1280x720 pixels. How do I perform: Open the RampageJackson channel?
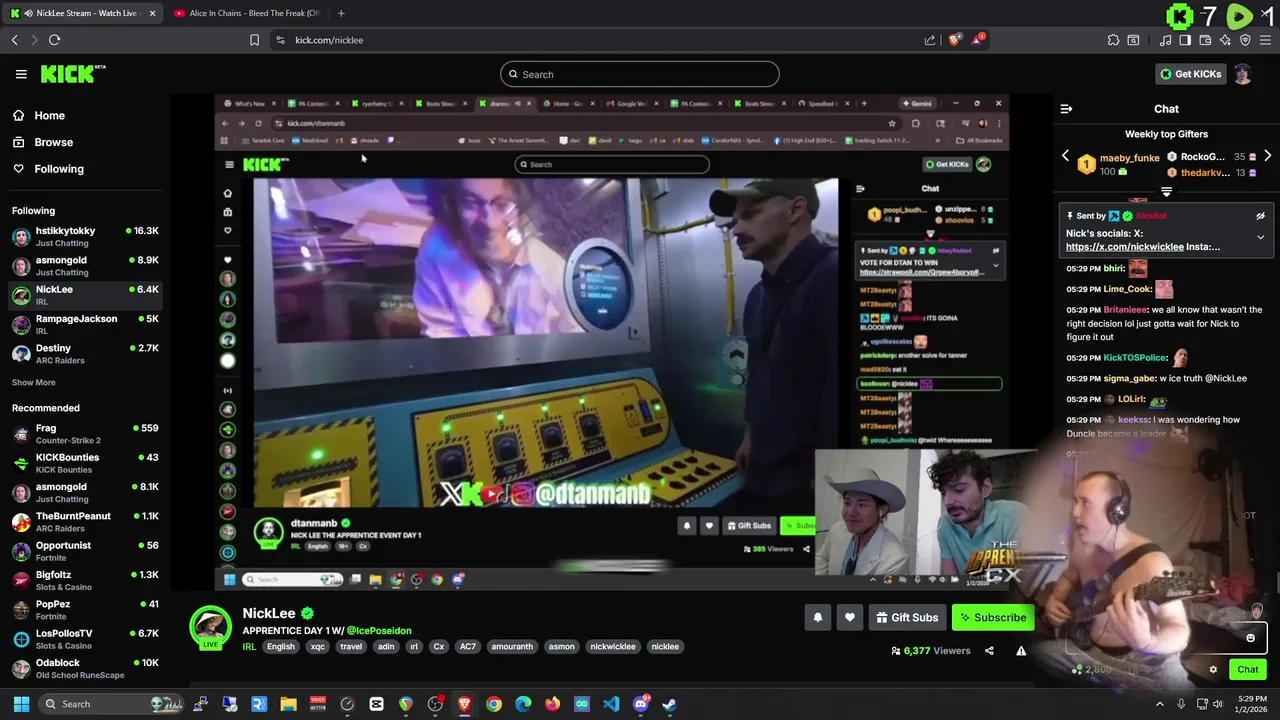(85, 324)
